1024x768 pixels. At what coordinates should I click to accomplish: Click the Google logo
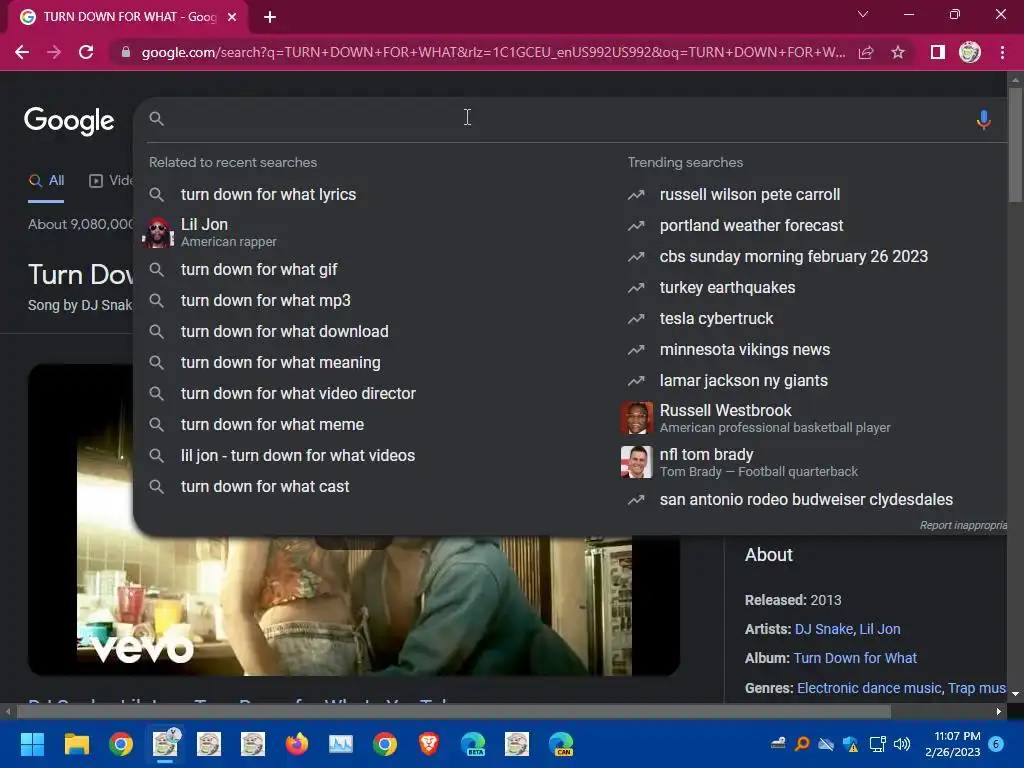pos(69,121)
